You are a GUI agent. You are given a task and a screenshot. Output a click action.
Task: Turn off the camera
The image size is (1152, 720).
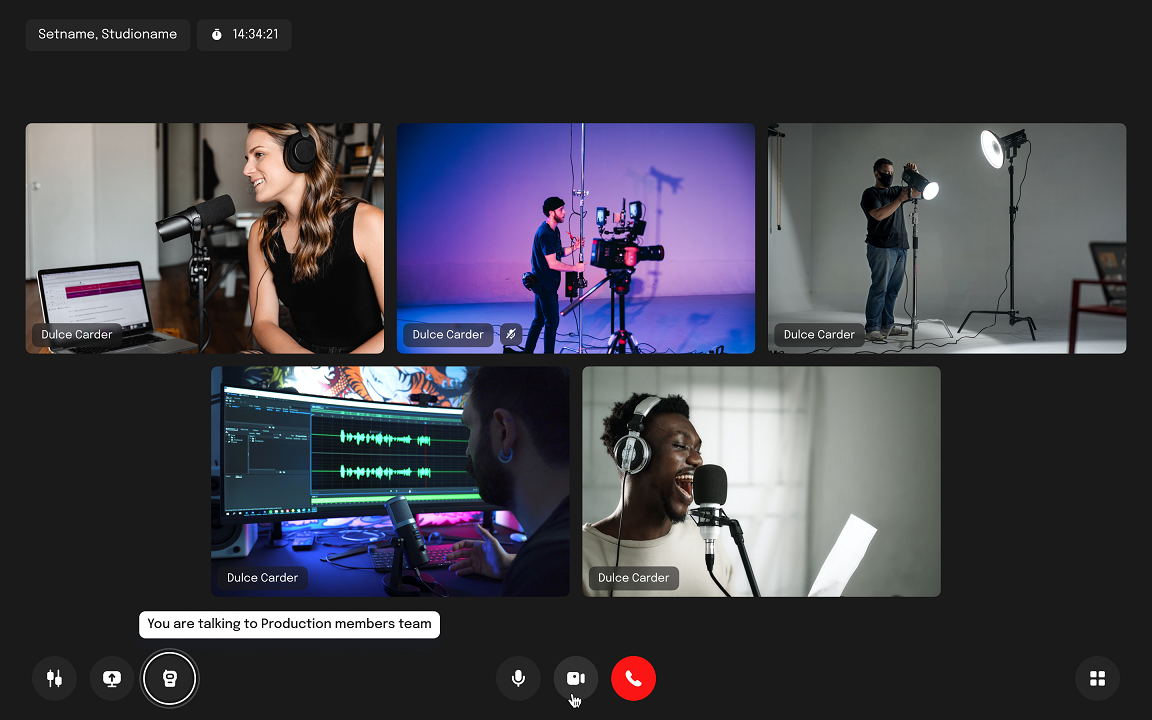(x=575, y=678)
